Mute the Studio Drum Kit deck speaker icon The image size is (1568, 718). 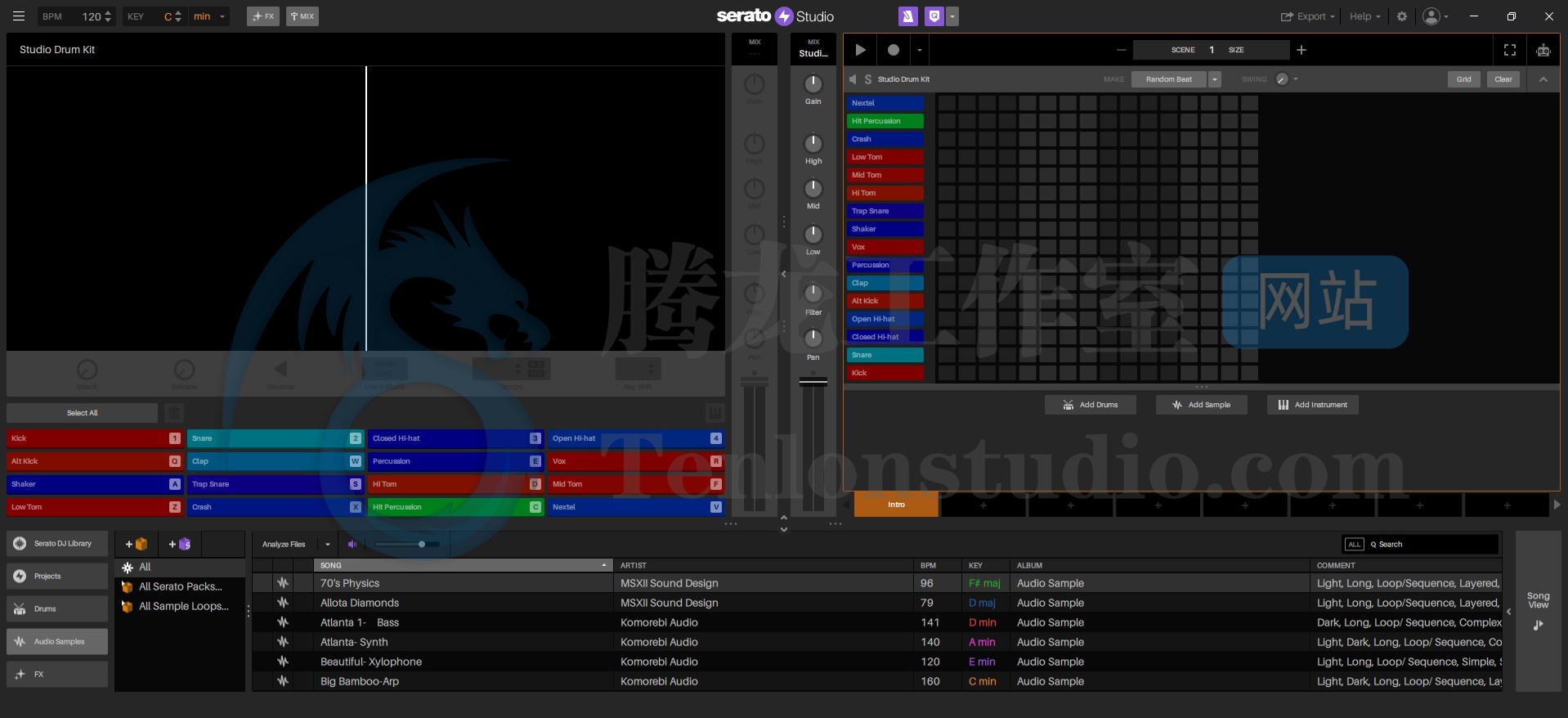pos(853,79)
